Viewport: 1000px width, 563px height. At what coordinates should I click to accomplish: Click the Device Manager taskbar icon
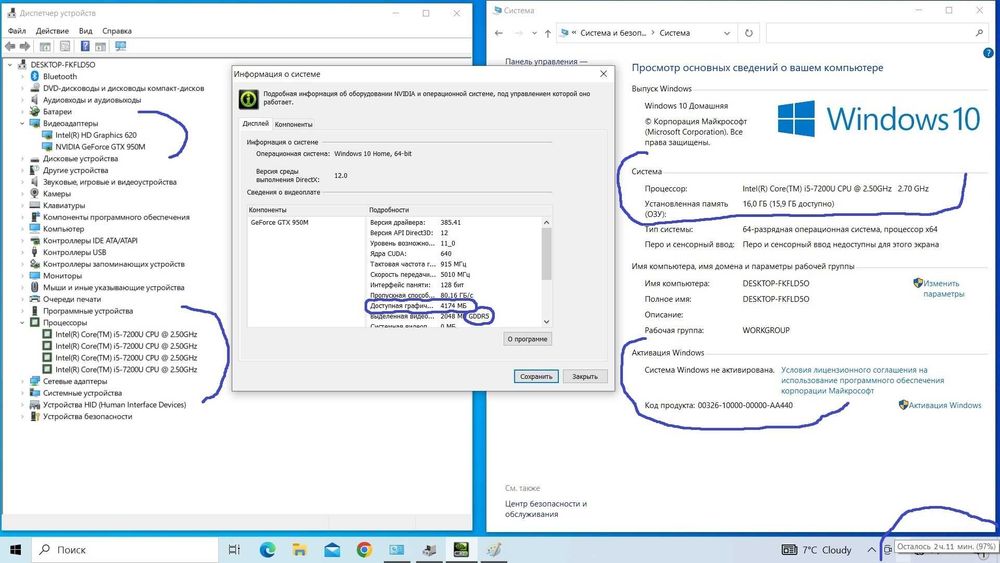pos(429,550)
